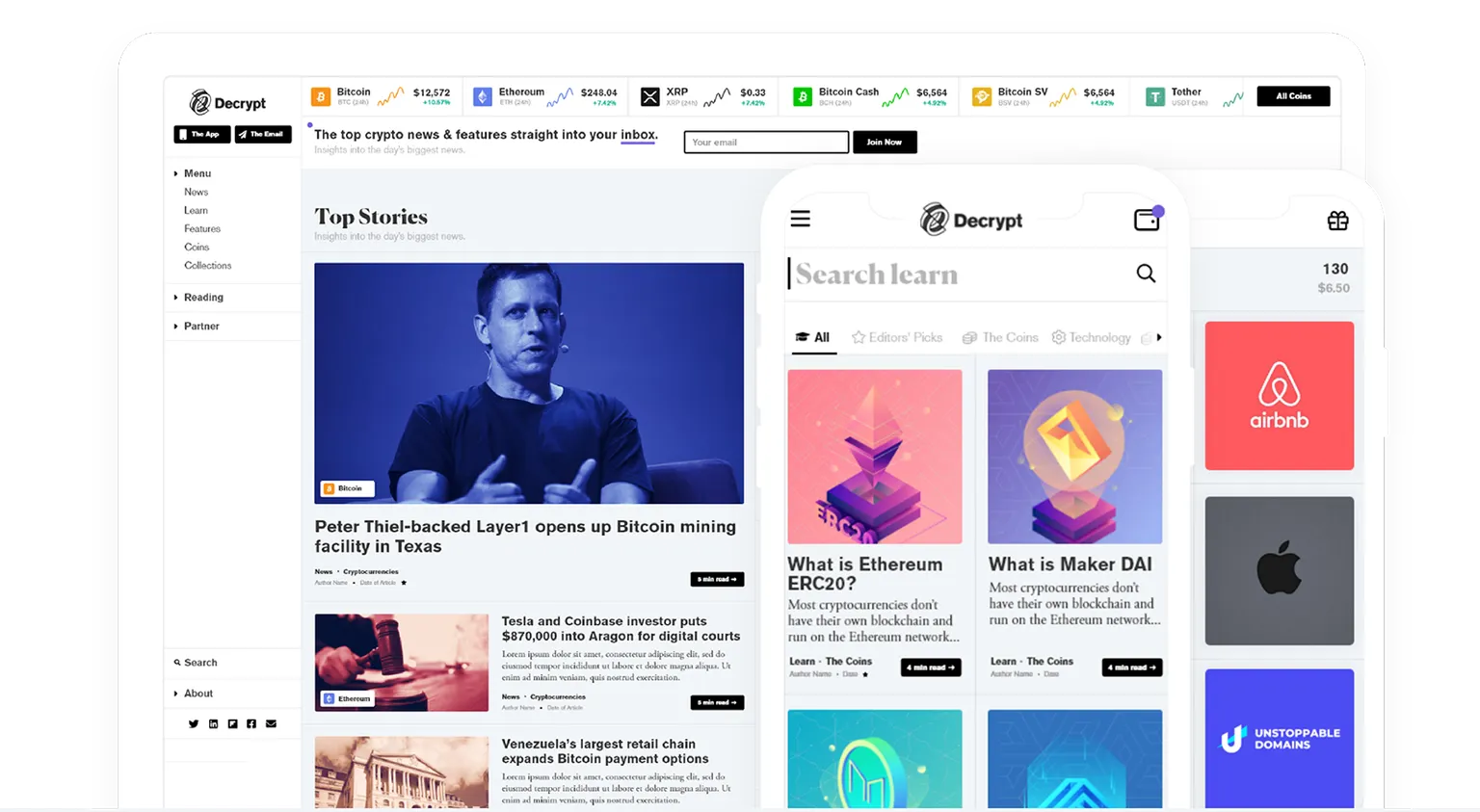Image resolution: width=1480 pixels, height=812 pixels.
Task: Open the gavel thumbnail for Aragon article
Action: click(402, 663)
